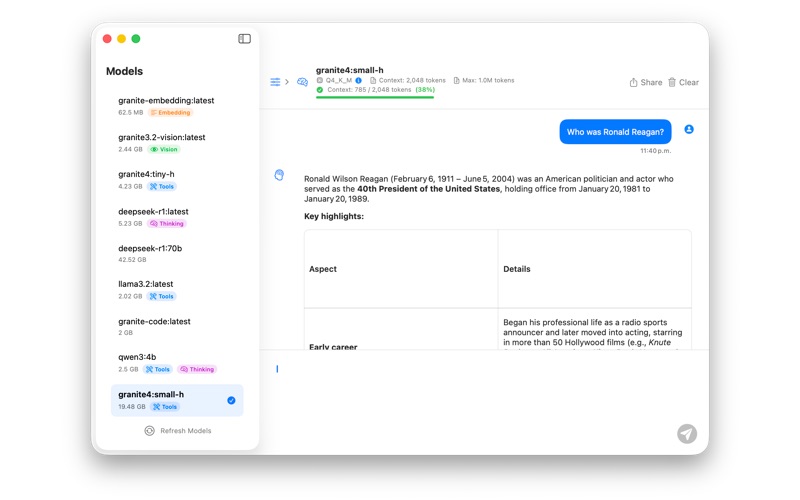
Task: Click the 'Models' sidebar heading
Action: tap(124, 71)
